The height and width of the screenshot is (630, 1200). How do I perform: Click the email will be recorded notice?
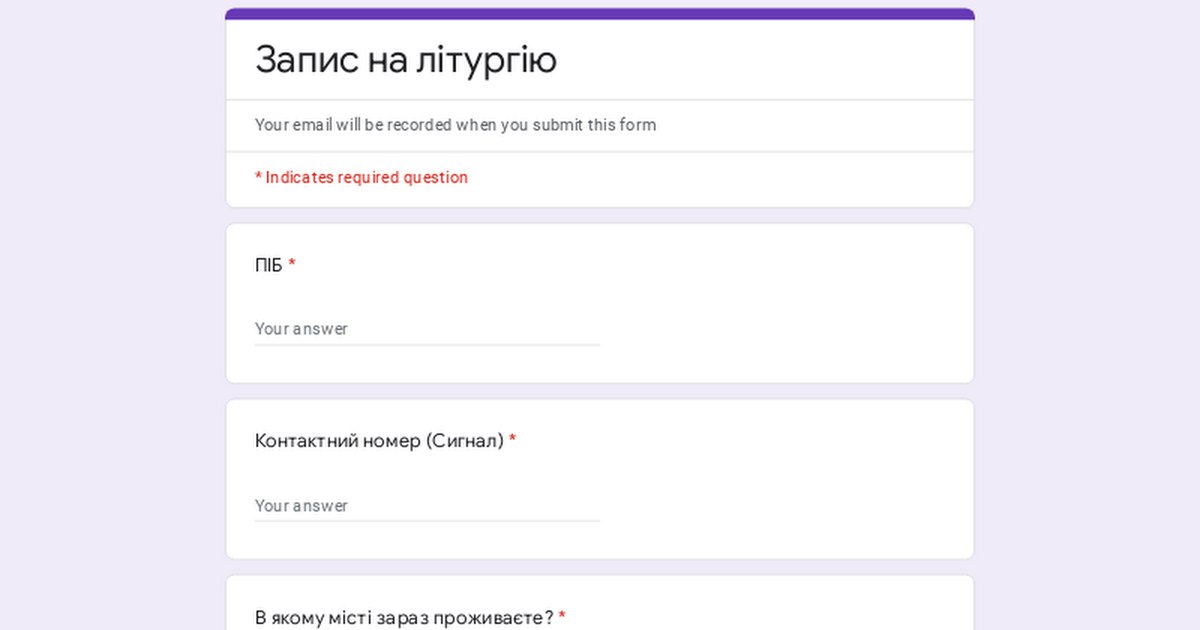455,125
